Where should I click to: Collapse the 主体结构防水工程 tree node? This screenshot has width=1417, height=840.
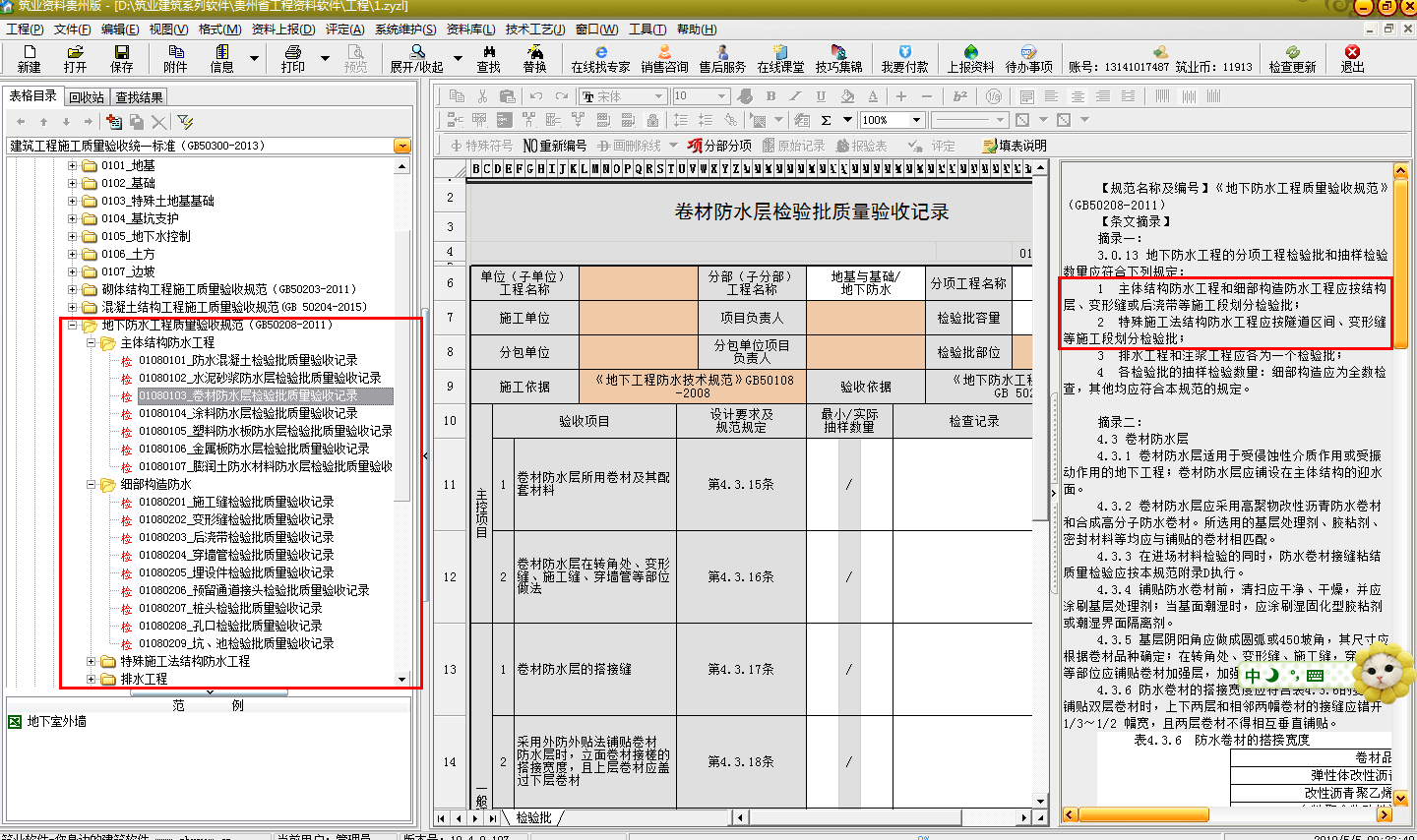click(x=91, y=342)
